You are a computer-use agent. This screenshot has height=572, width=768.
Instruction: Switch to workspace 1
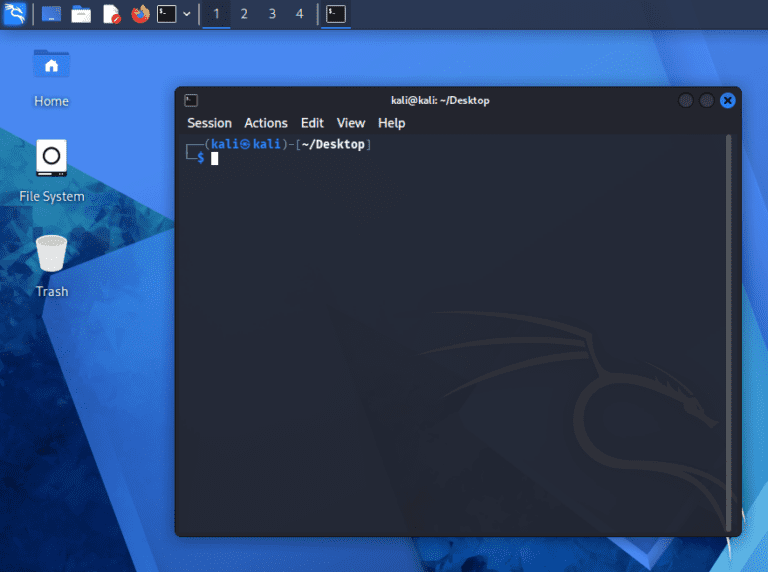pyautogui.click(x=216, y=14)
